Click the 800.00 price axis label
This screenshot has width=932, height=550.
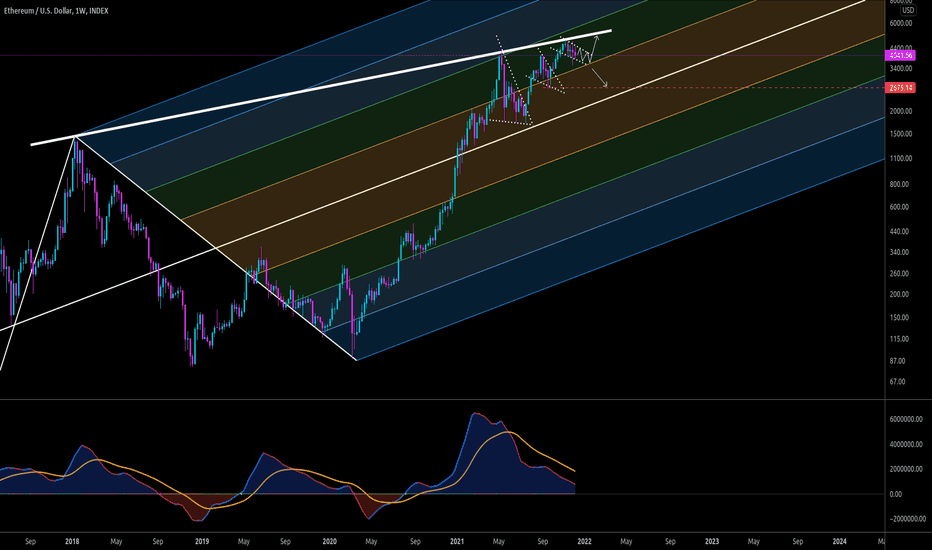tap(899, 184)
